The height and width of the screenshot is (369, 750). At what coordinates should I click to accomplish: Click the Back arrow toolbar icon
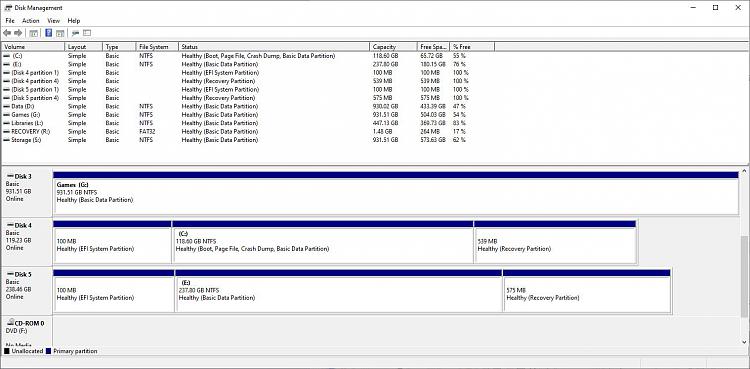pos(7,33)
